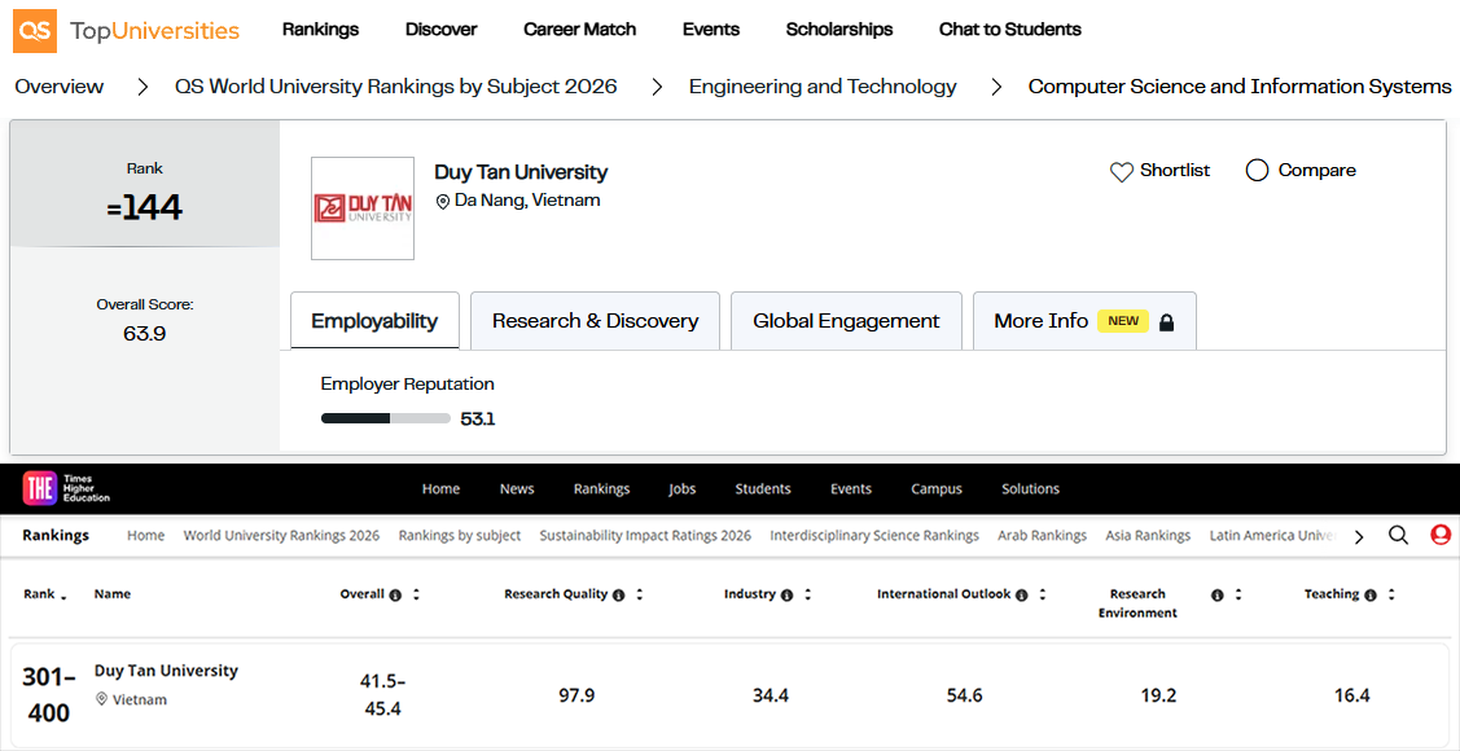Sort the table by Industry arrows
The image size is (1460, 751).
(807, 594)
